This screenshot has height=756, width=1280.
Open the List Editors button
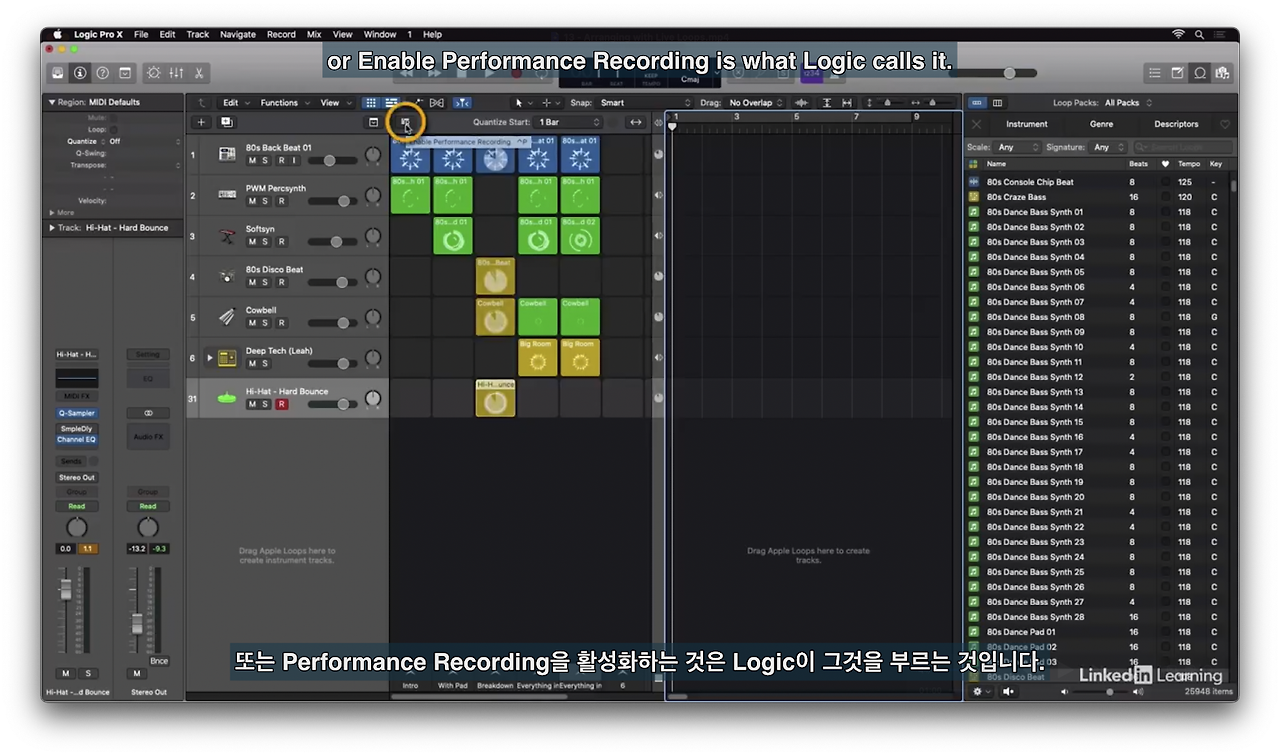1155,73
